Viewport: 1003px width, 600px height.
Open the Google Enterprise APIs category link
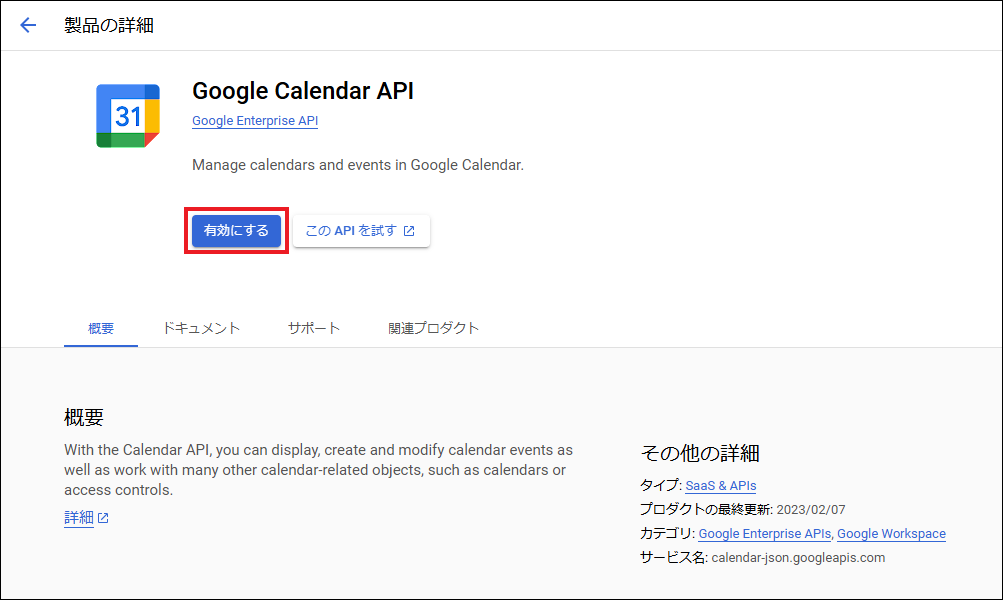coord(765,534)
